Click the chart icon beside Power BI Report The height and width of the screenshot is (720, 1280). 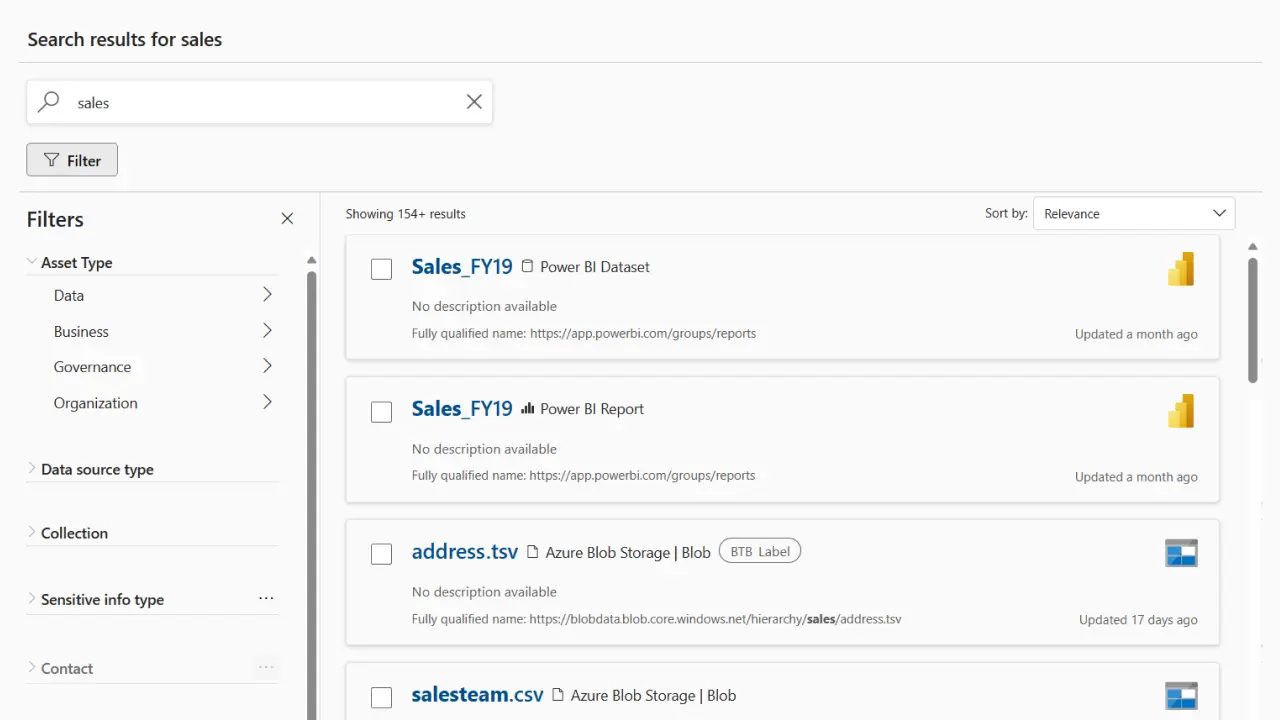coord(528,409)
